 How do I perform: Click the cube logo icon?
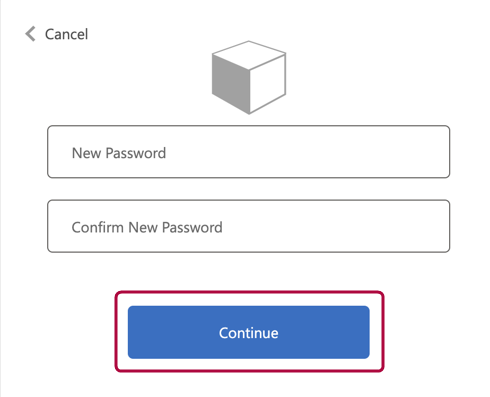click(x=249, y=77)
